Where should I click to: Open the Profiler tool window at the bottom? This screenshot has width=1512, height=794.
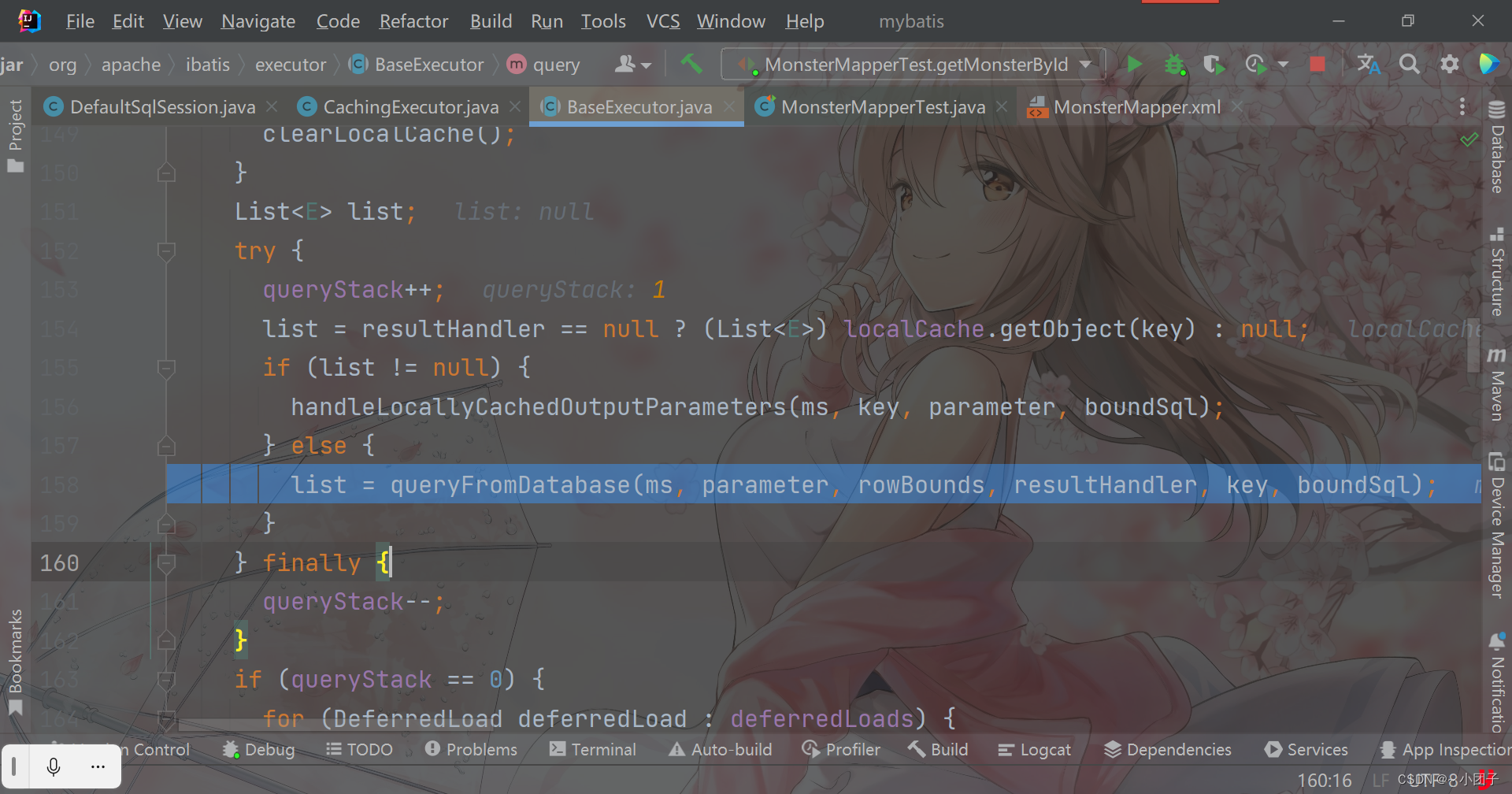pos(840,749)
